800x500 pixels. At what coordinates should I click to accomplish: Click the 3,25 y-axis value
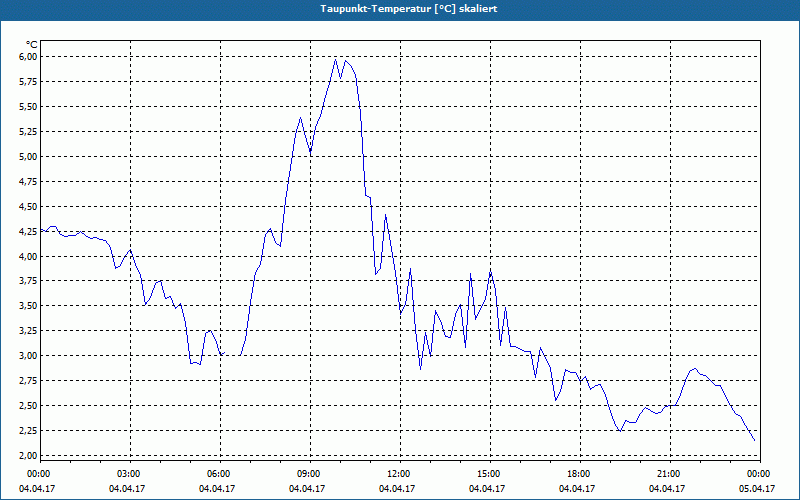click(x=29, y=331)
